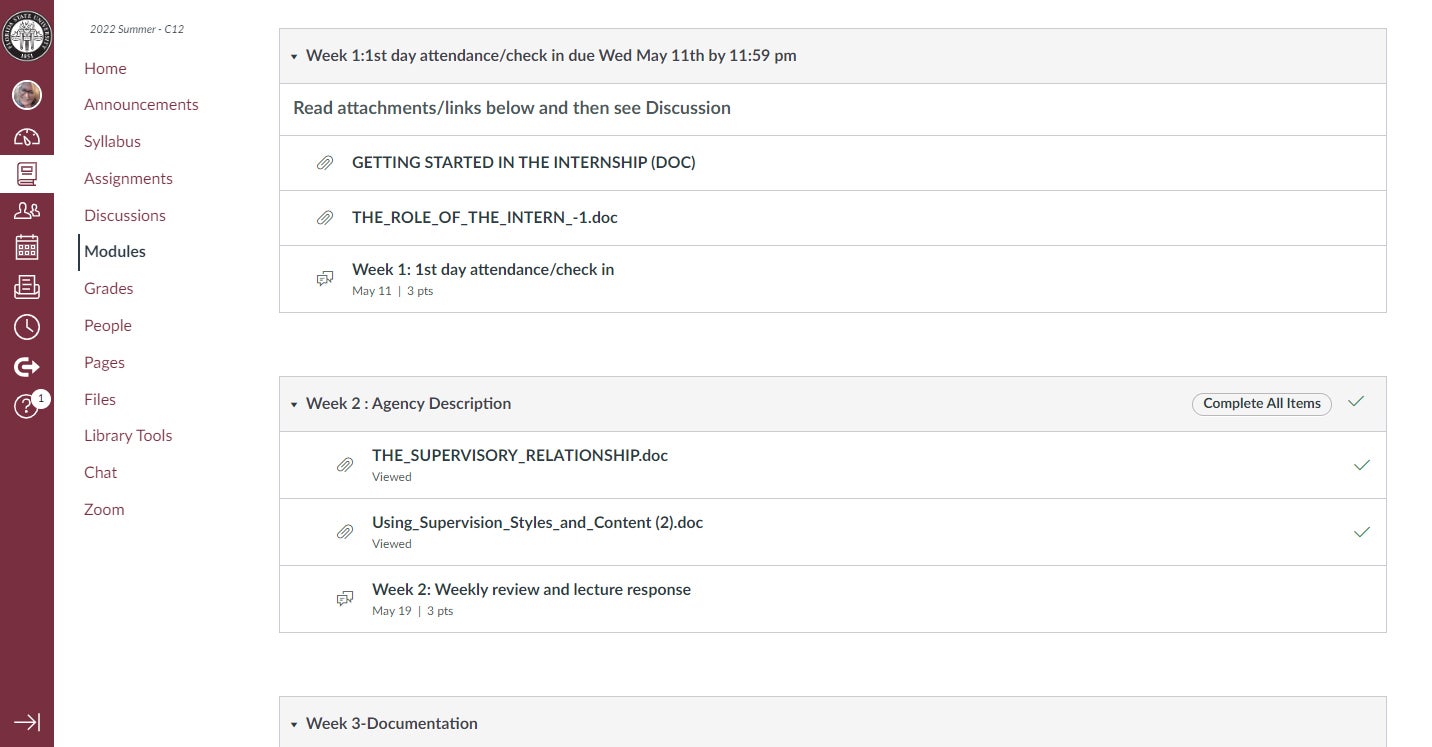The image size is (1432, 747).
Task: Go to Grades in course menu
Action: tap(108, 288)
